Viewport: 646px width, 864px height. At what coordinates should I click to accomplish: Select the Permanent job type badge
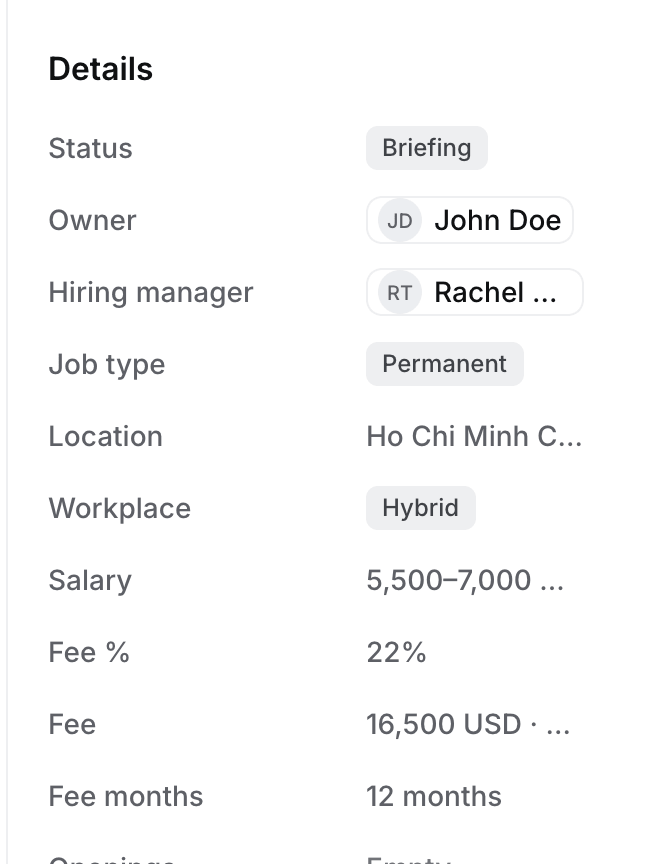click(x=445, y=364)
